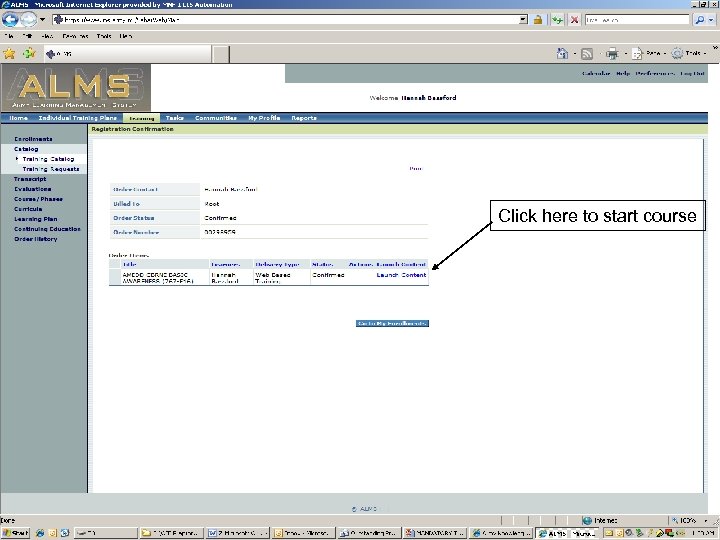Select Transcript in the left sidebar
The height and width of the screenshot is (540, 720).
(x=30, y=179)
